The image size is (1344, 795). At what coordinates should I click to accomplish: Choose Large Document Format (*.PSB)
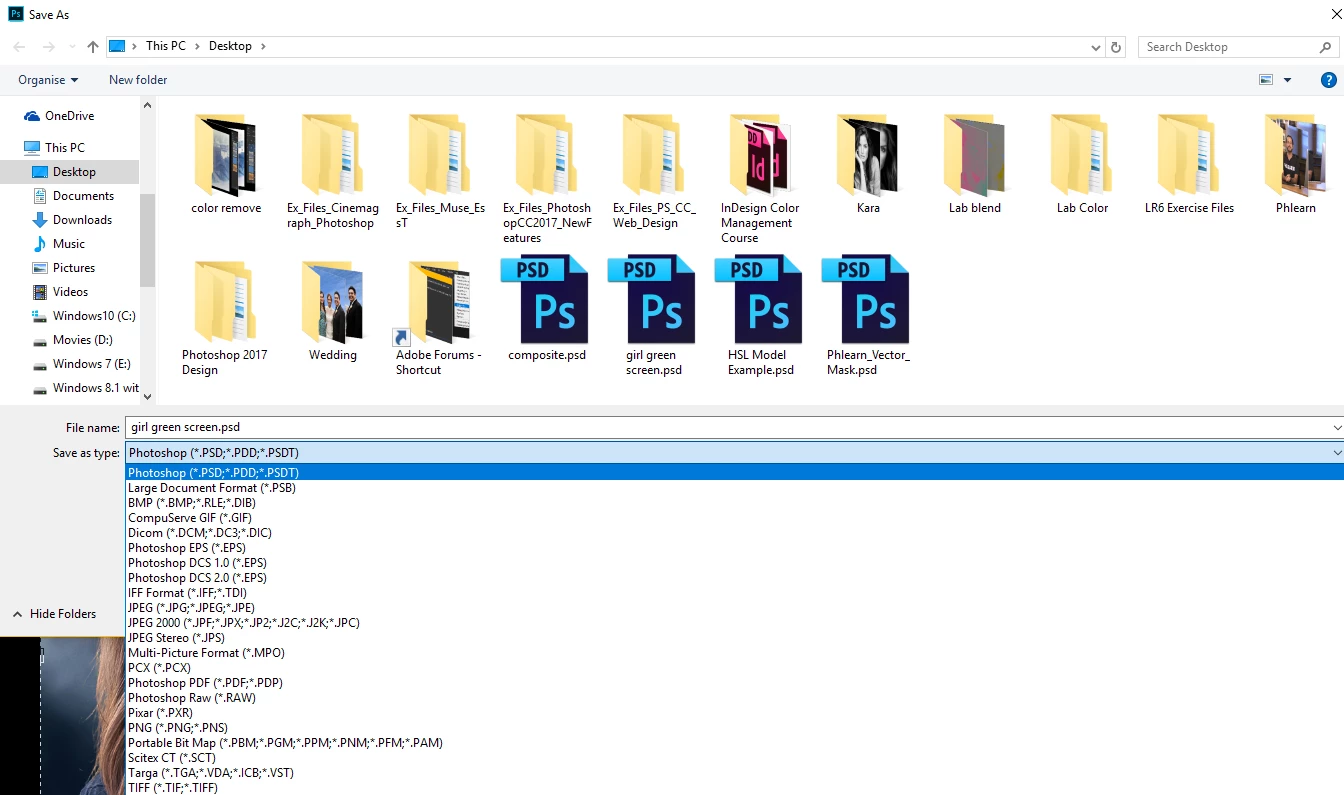212,488
